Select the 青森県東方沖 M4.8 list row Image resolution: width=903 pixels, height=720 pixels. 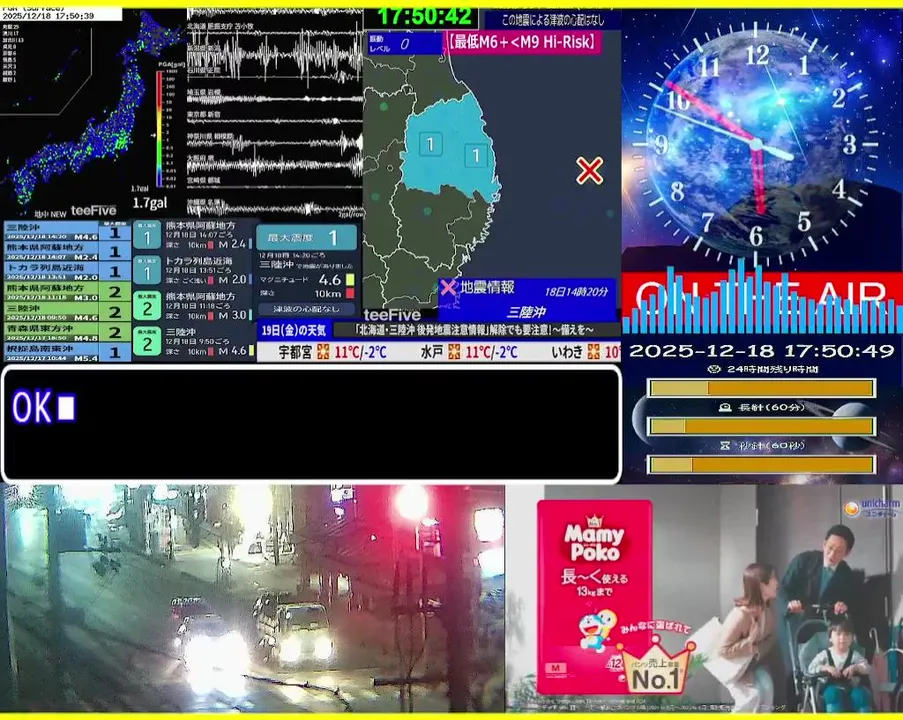pos(67,332)
